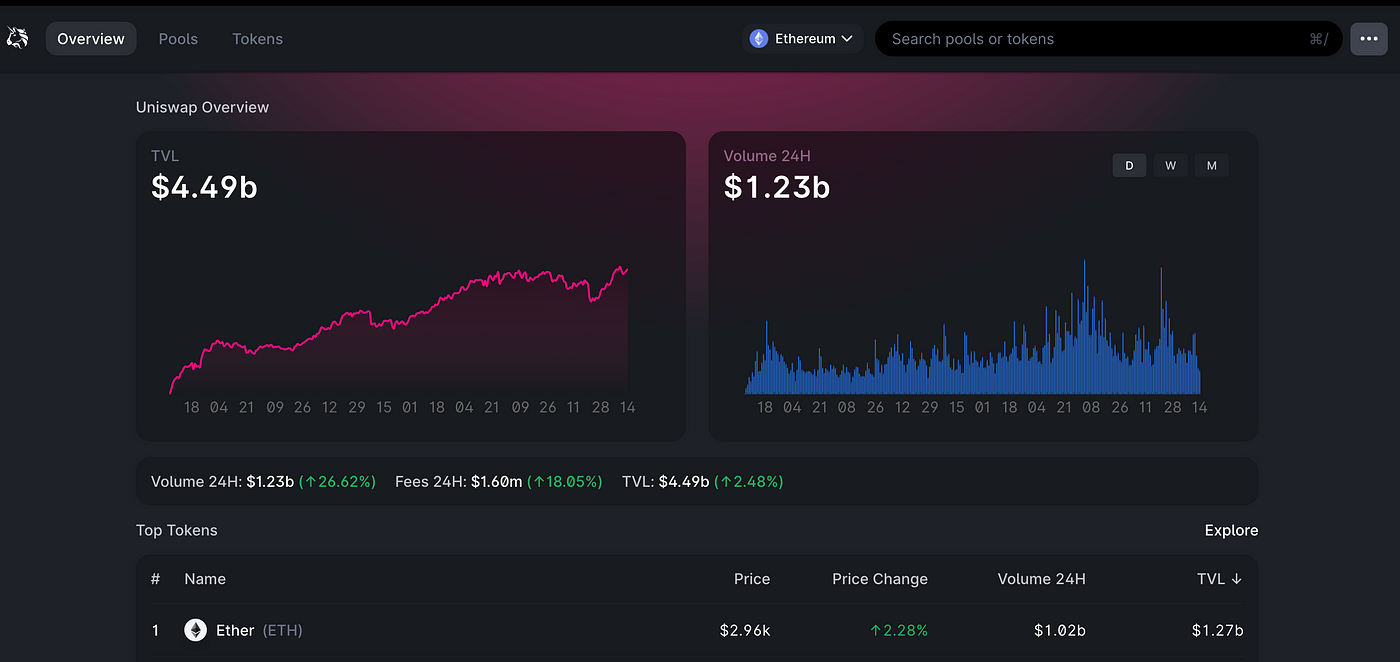Screen dimensions: 1400x662
Task: Click the Explore link
Action: click(1231, 530)
